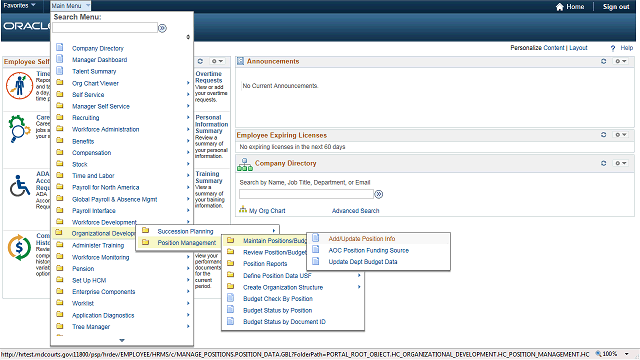The width and height of the screenshot is (640, 360).
Task: Open Payroll for North America menu folder
Action: pos(105,187)
